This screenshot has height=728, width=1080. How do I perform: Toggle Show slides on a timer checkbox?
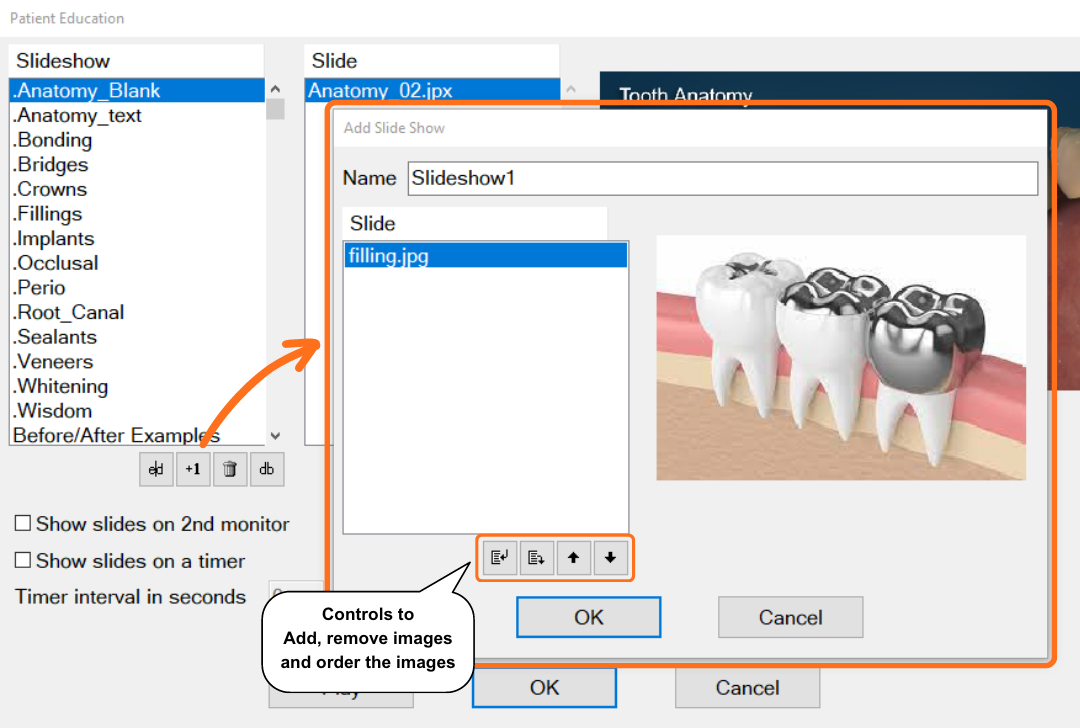pyautogui.click(x=23, y=561)
